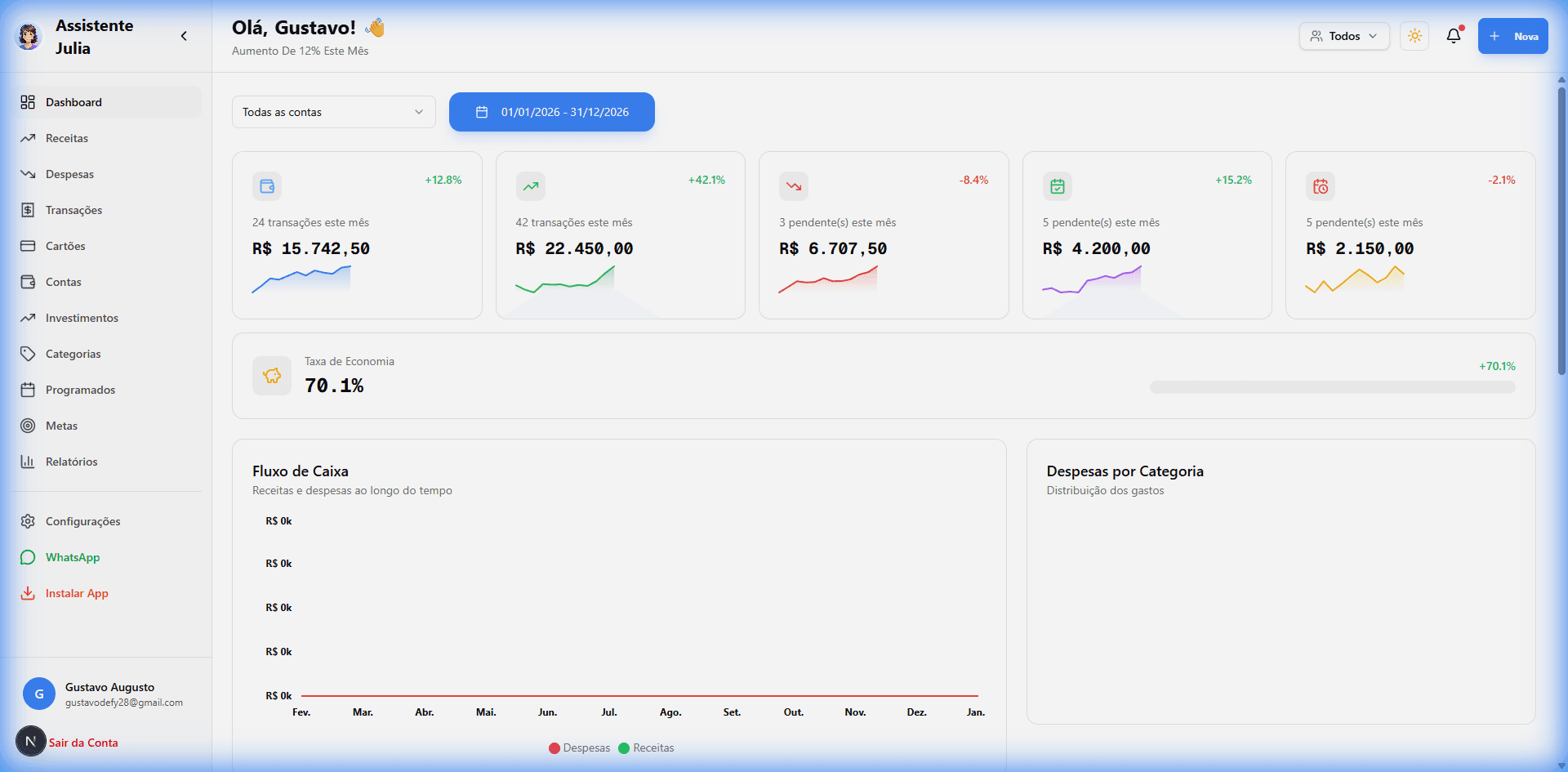
Task: Click the piggy bank savings icon
Action: (271, 376)
